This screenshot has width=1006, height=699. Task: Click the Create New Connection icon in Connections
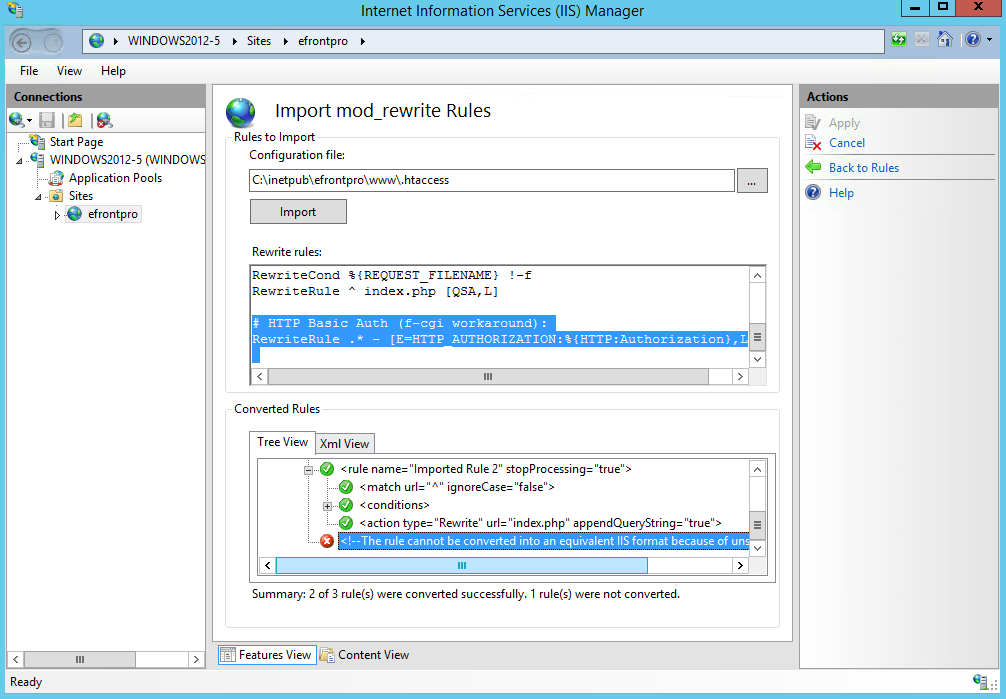pyautogui.click(x=17, y=120)
